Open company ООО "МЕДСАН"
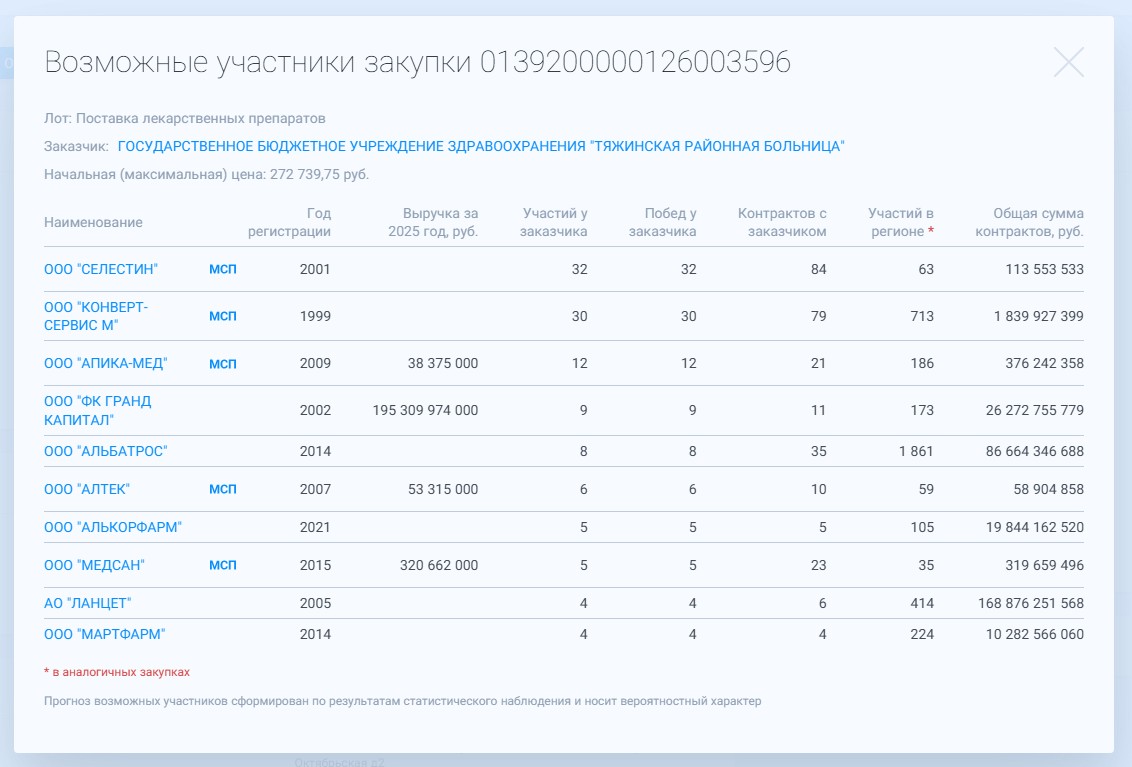Viewport: 1132px width, 767px height. 94,566
